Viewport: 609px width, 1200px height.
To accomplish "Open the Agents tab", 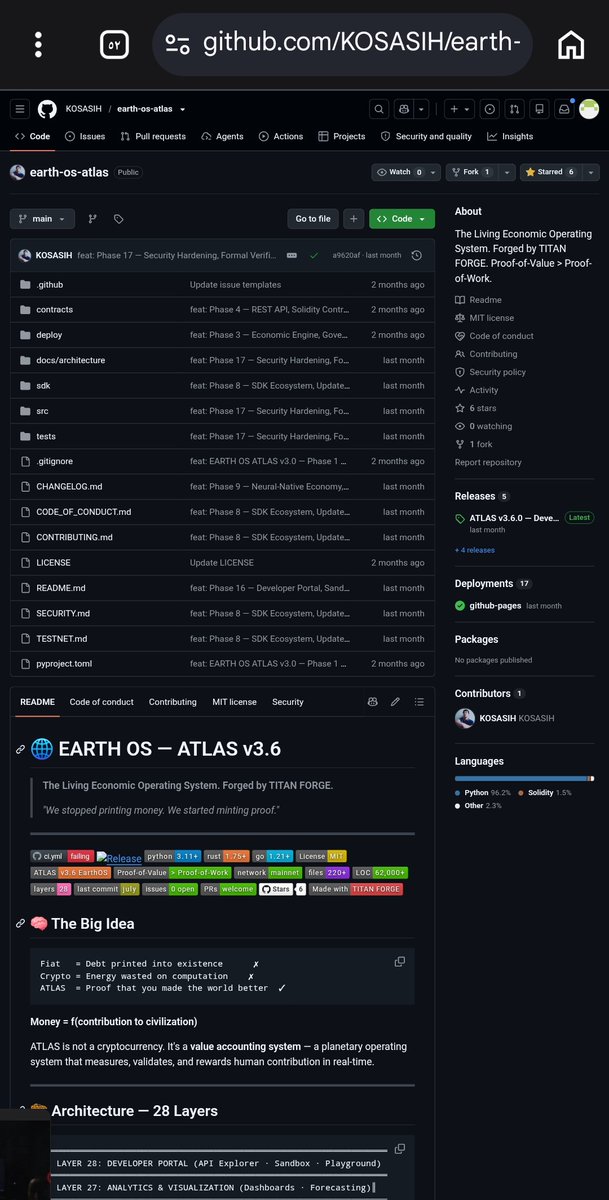I will [222, 136].
